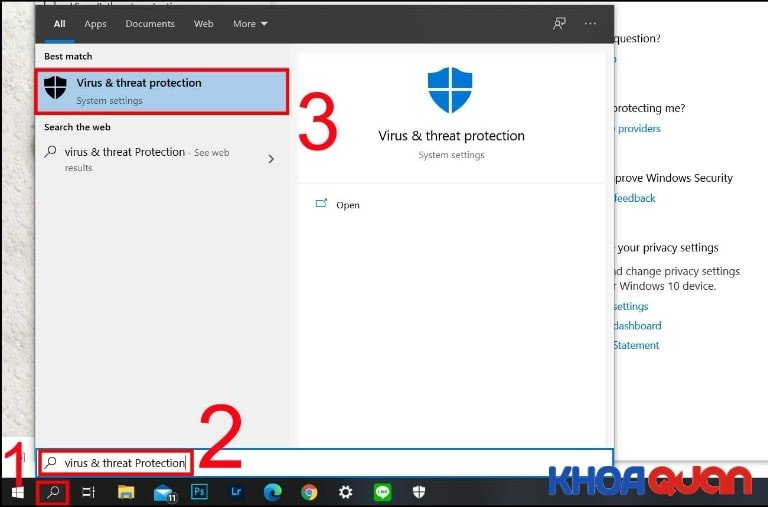
Task: Launch Photoshop from the taskbar
Action: coord(199,491)
